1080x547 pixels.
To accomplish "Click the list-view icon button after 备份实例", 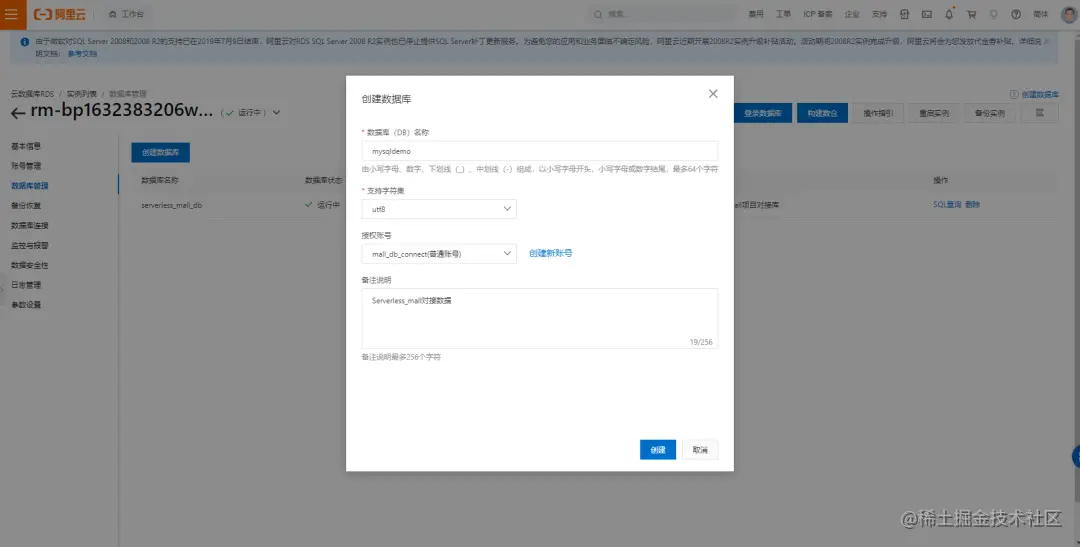I will pos(1039,112).
